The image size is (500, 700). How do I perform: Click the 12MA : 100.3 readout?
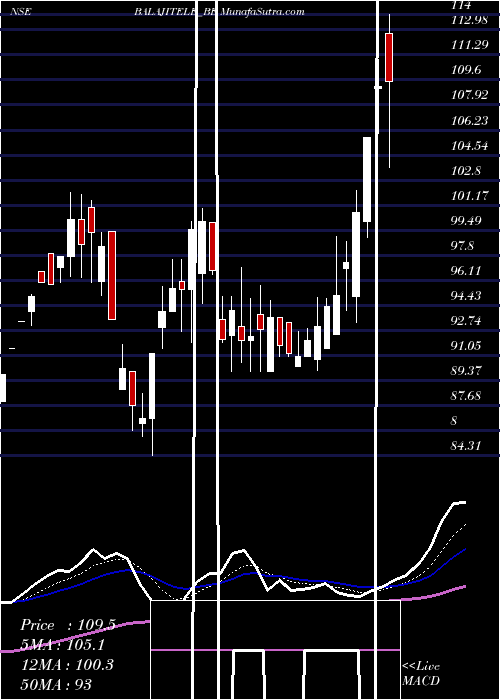pyautogui.click(x=67, y=665)
